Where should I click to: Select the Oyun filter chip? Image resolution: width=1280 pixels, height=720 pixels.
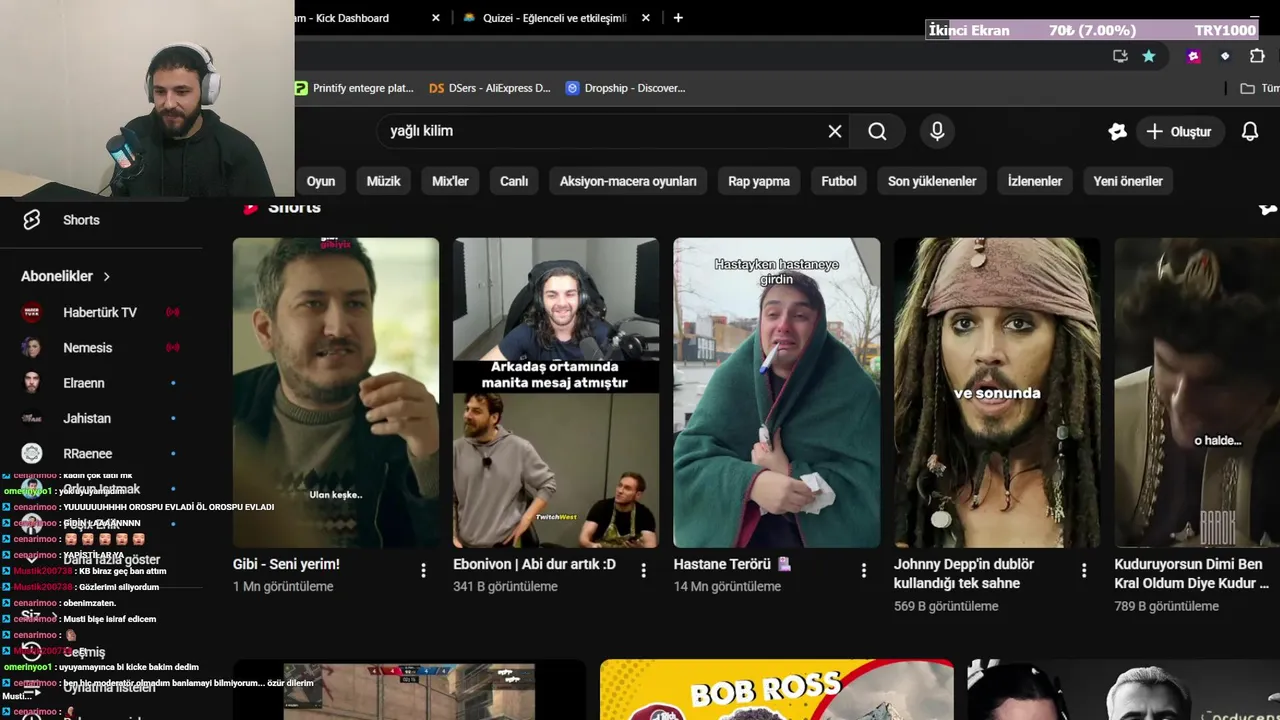[x=321, y=181]
